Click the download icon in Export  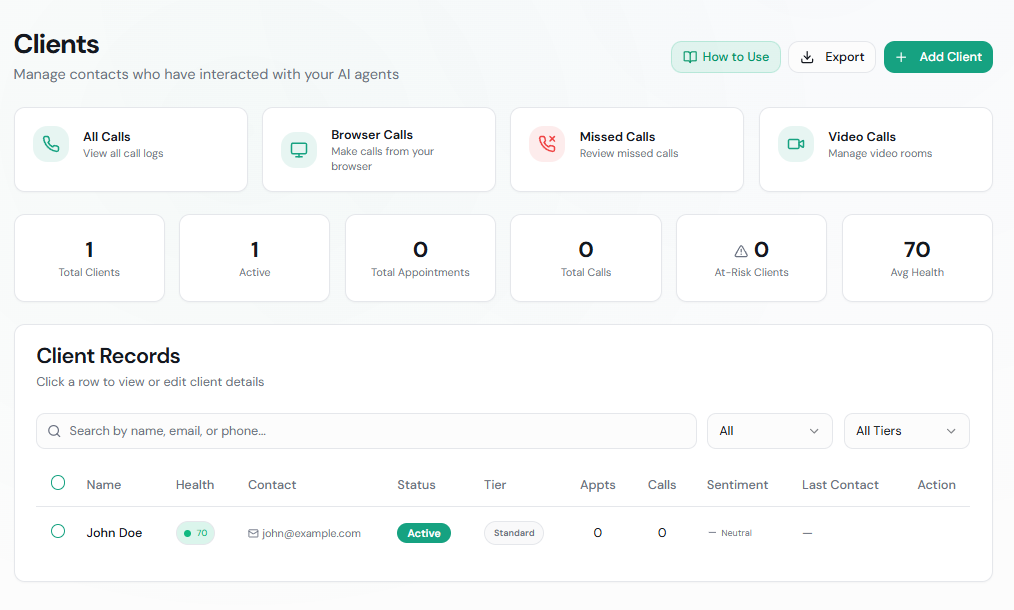coord(807,57)
